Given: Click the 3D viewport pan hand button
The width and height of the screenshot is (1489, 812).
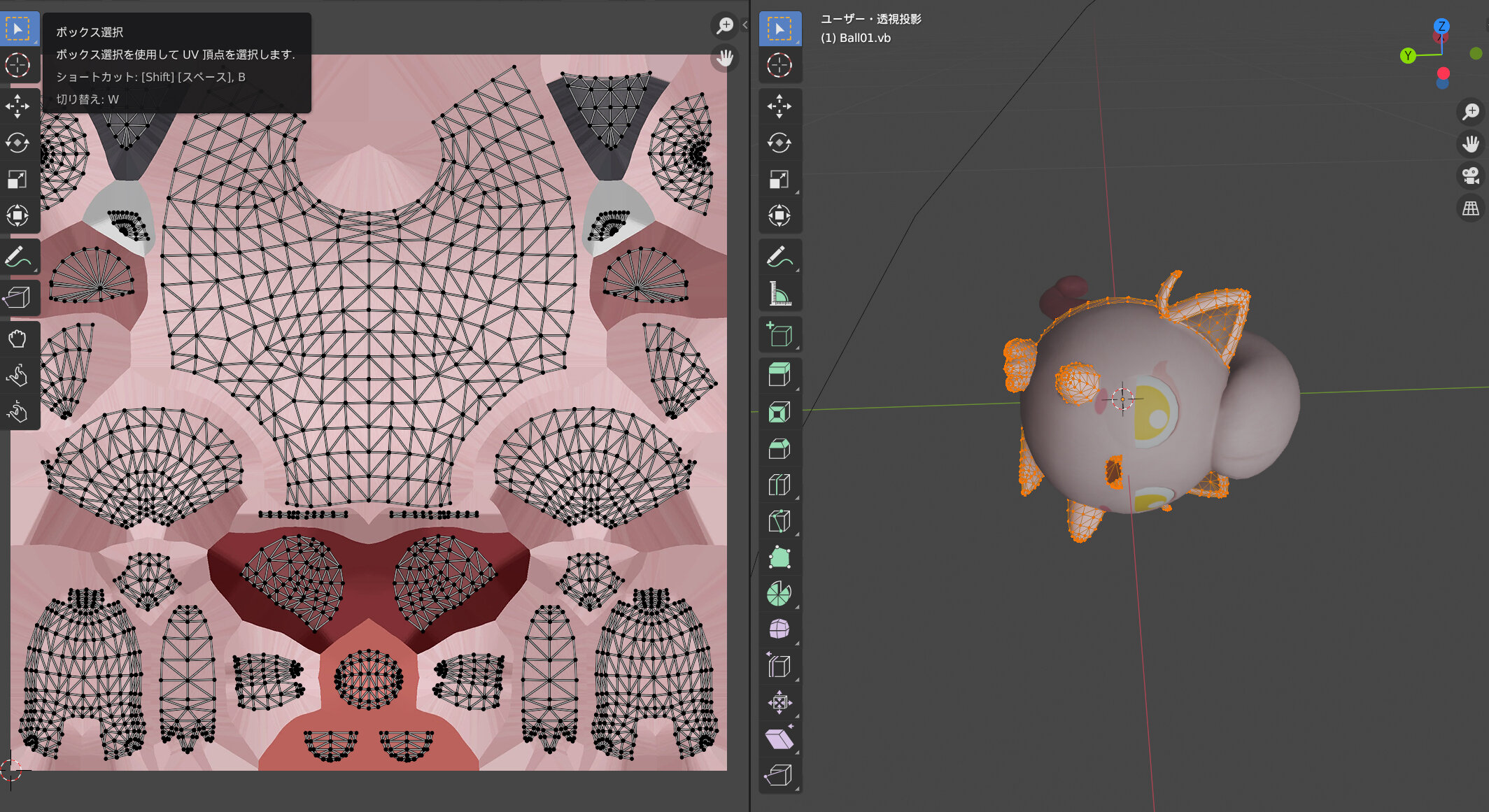Looking at the screenshot, I should tap(1471, 144).
